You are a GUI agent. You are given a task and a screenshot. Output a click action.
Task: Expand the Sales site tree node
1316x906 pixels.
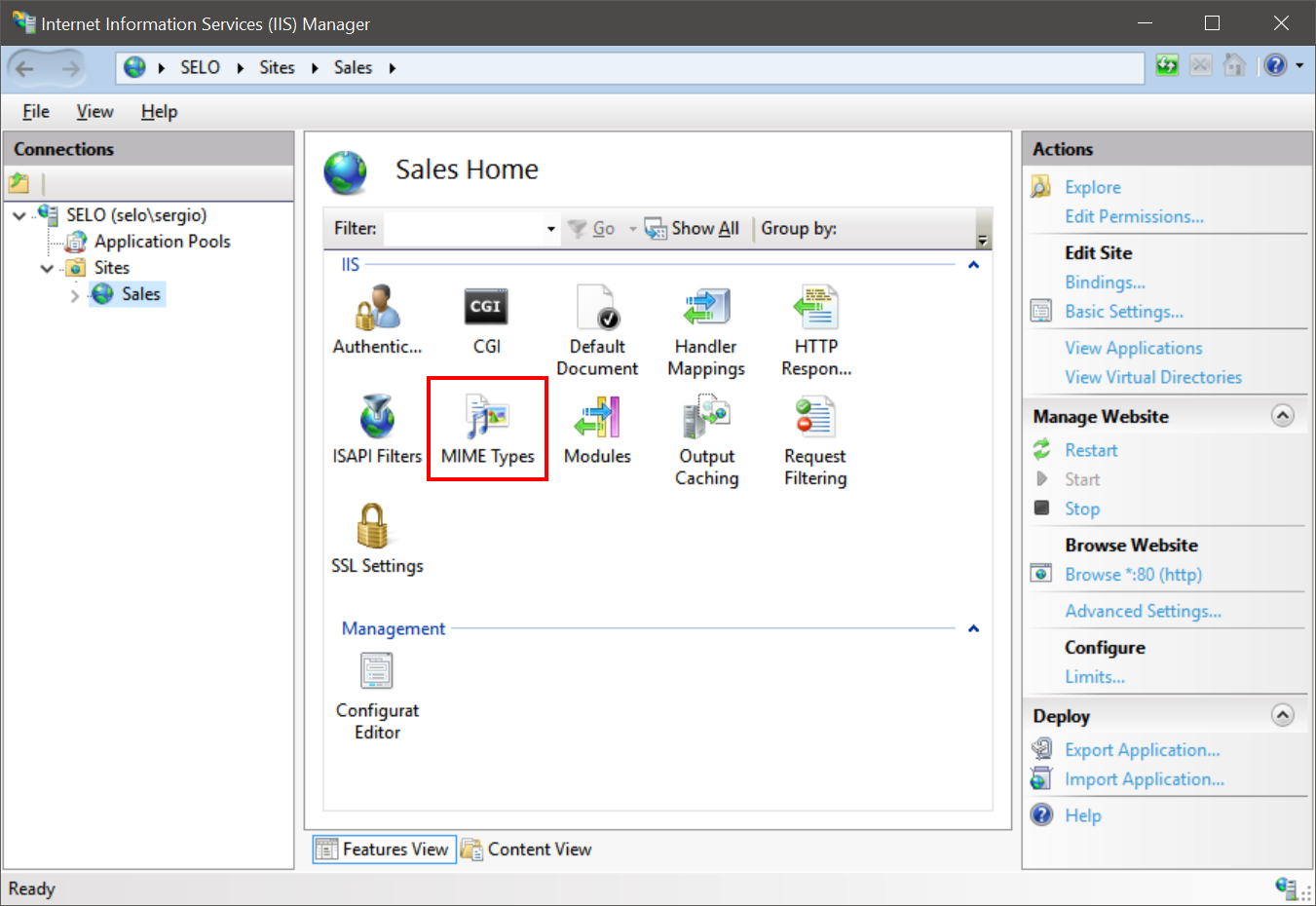point(75,294)
